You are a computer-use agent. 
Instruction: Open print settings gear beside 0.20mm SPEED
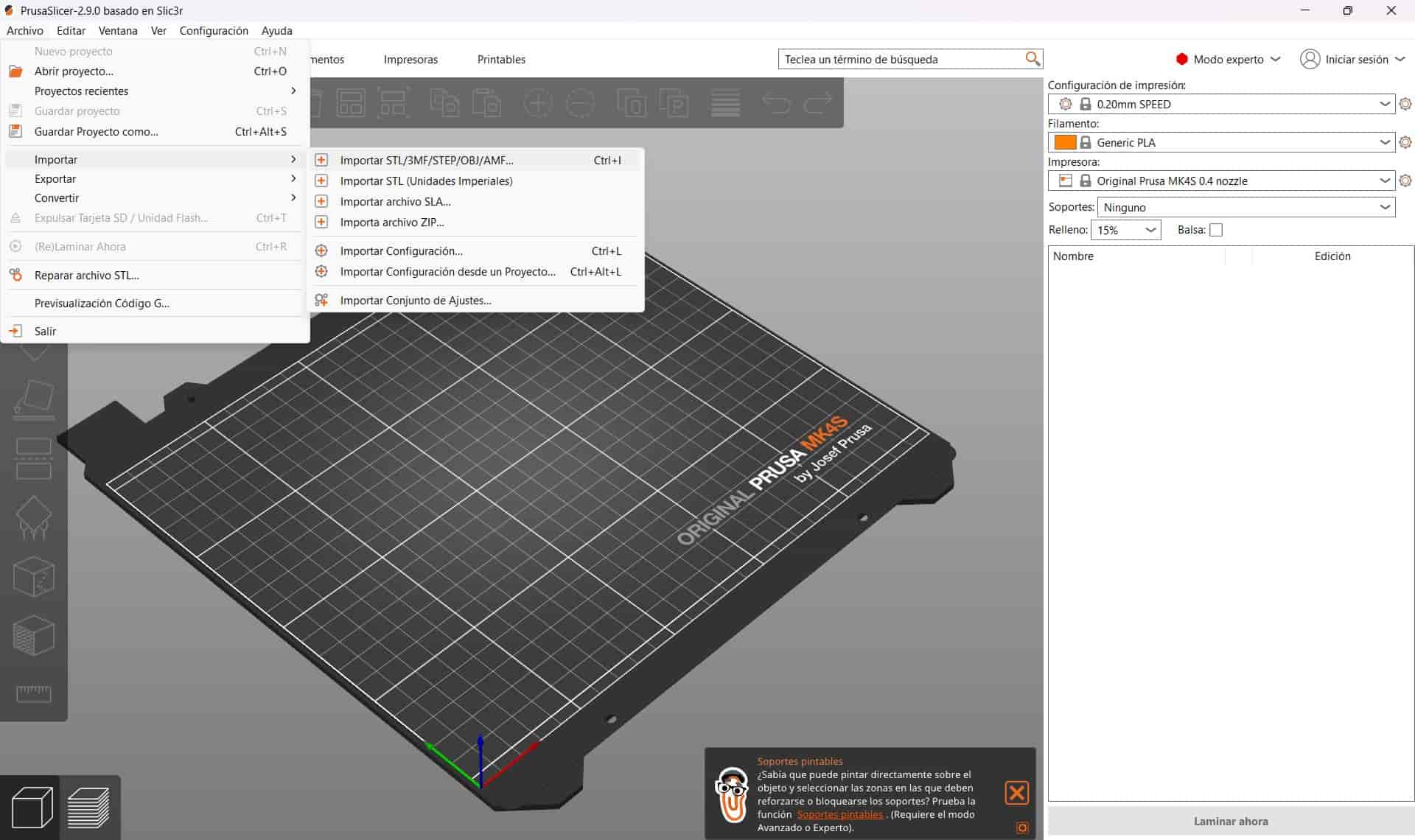coord(1405,104)
